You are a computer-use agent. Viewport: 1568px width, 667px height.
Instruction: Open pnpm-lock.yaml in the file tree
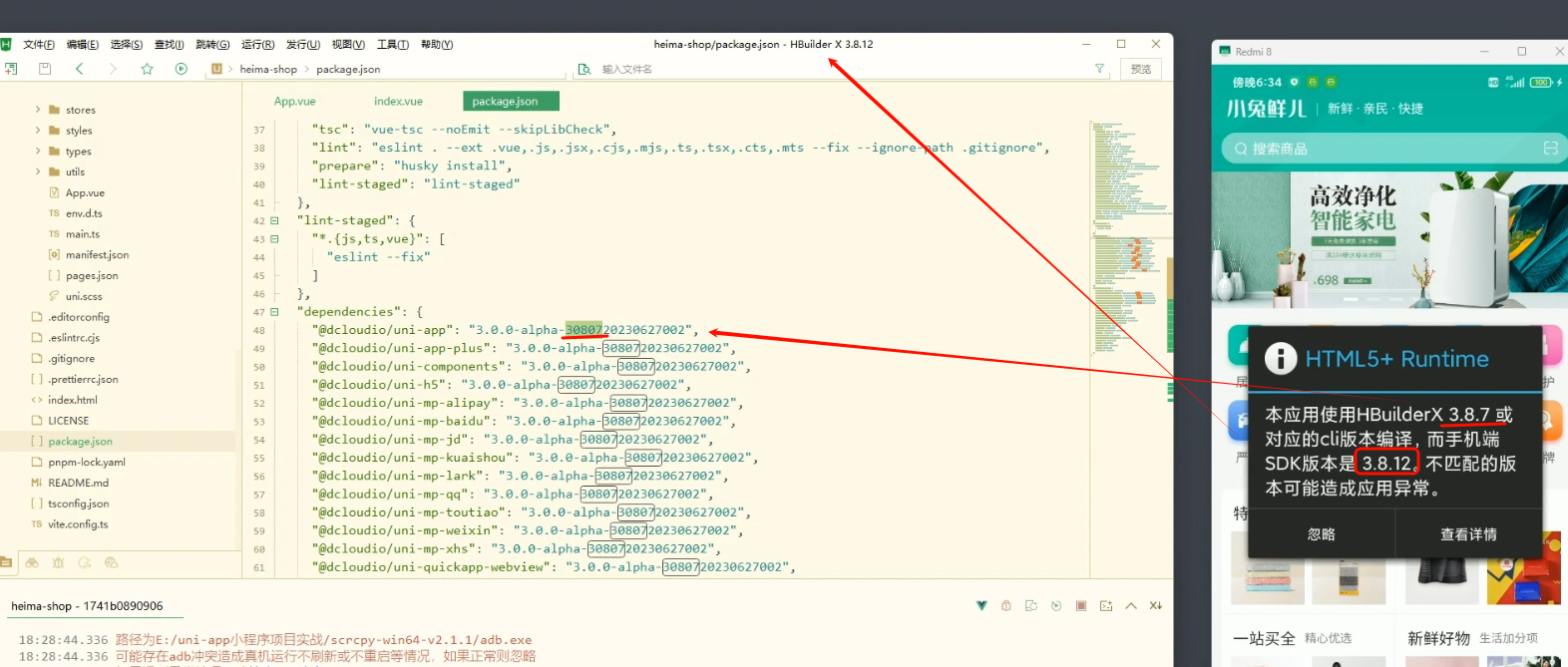point(87,463)
